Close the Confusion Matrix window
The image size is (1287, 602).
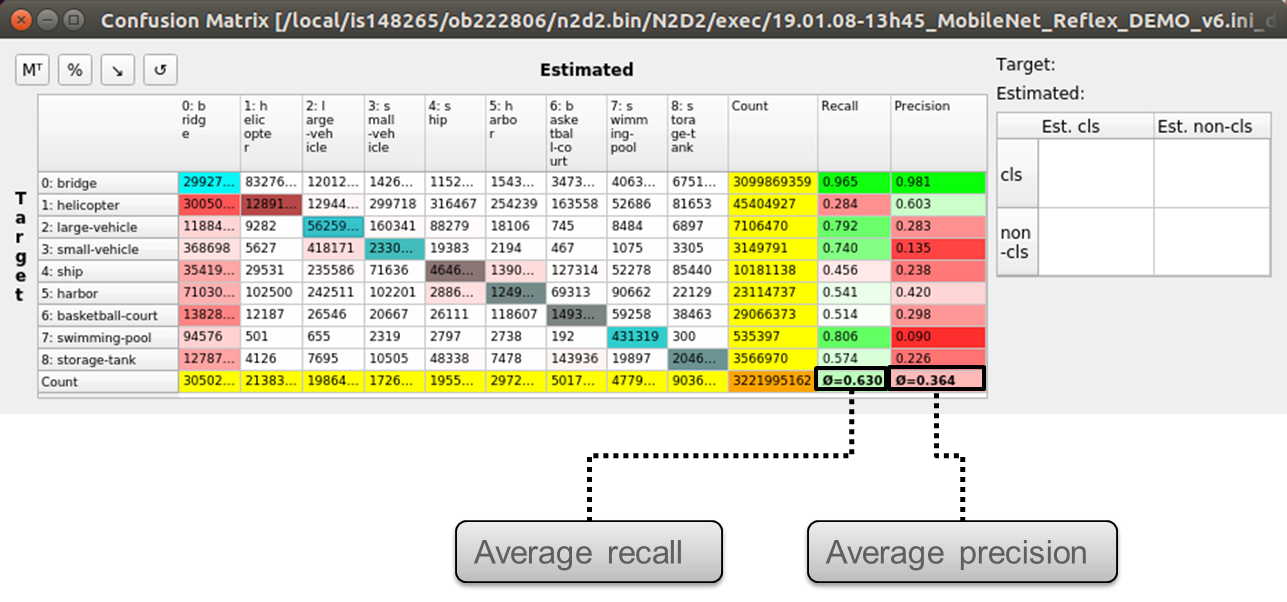click(x=21, y=18)
